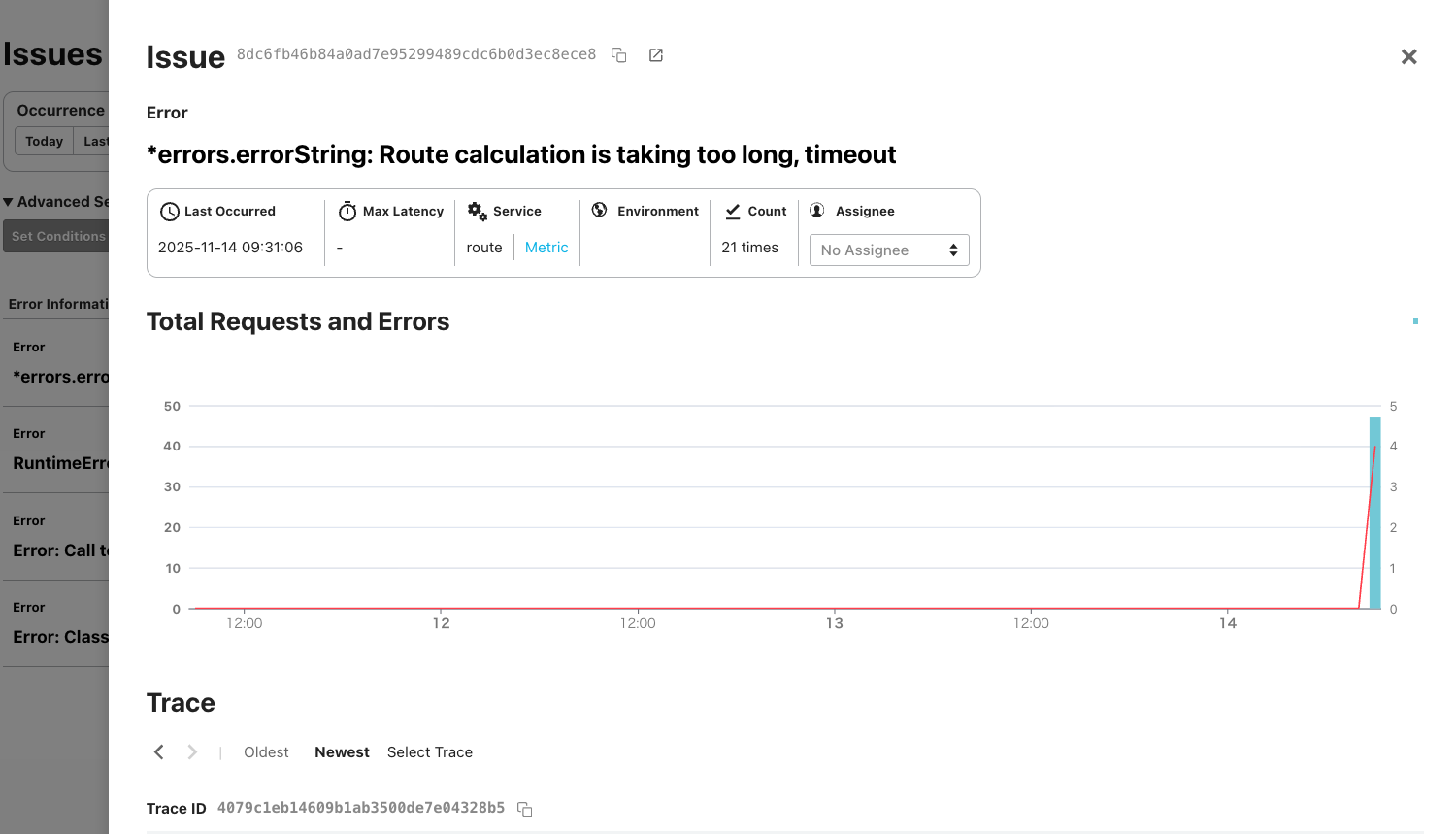Select the Oldest trace option
The height and width of the screenshot is (834, 1456).
266,752
